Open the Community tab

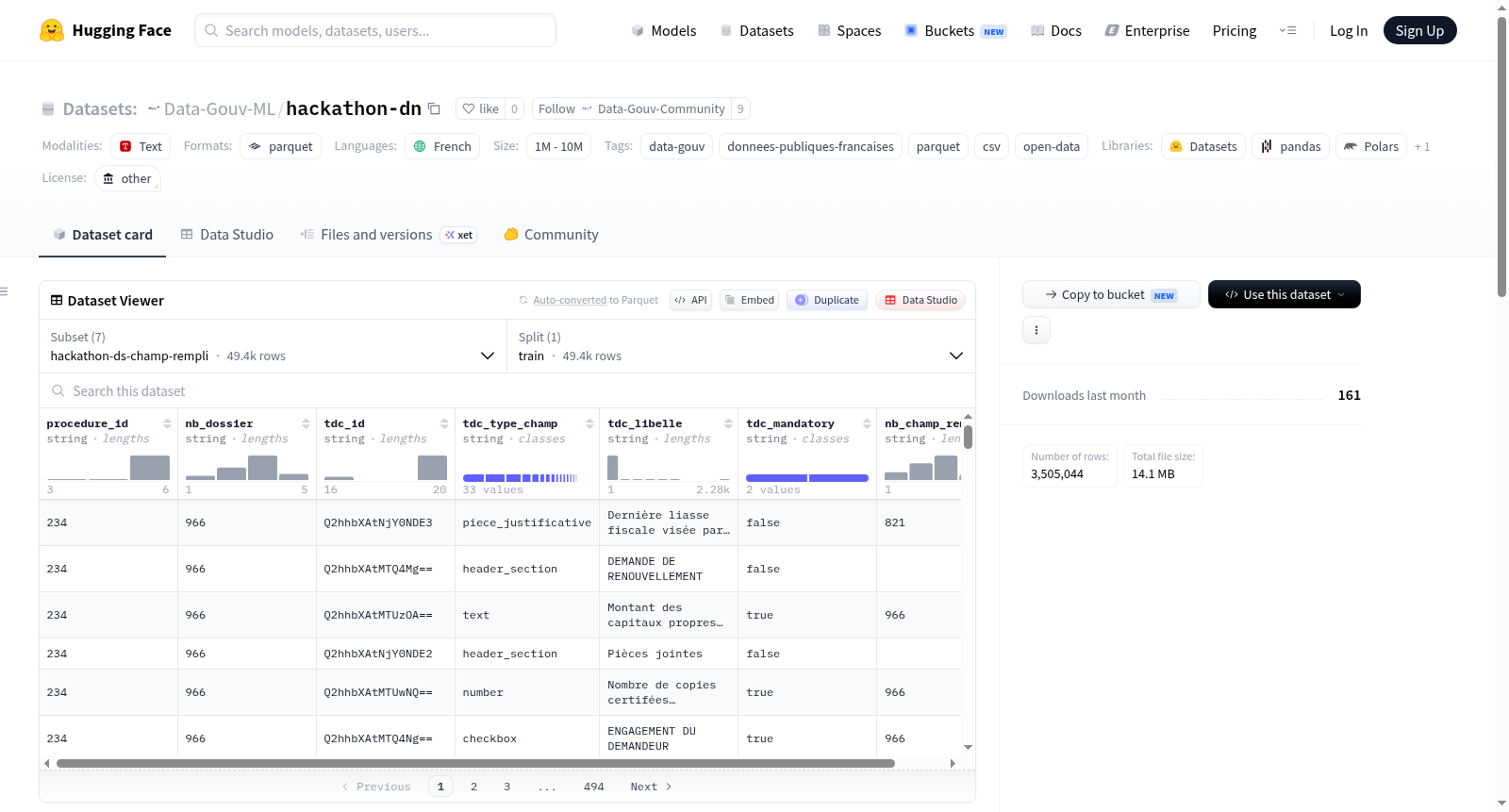point(551,235)
